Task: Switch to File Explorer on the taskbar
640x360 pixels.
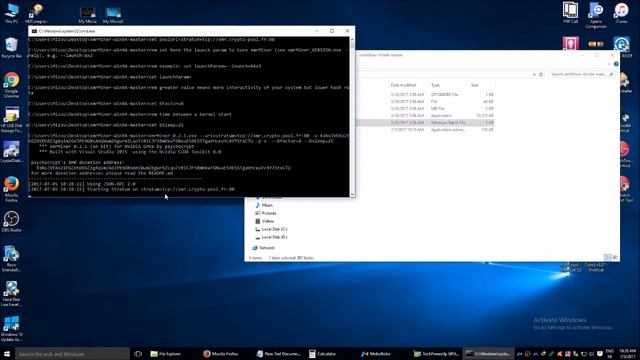Action: 166,354
